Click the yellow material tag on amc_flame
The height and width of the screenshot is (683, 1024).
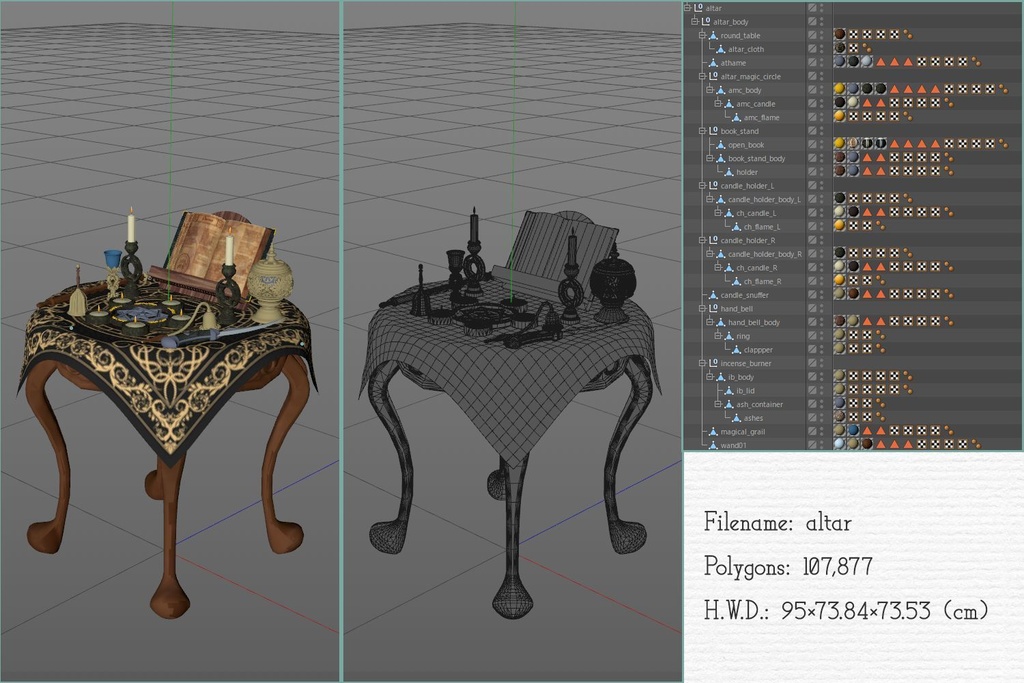point(840,116)
